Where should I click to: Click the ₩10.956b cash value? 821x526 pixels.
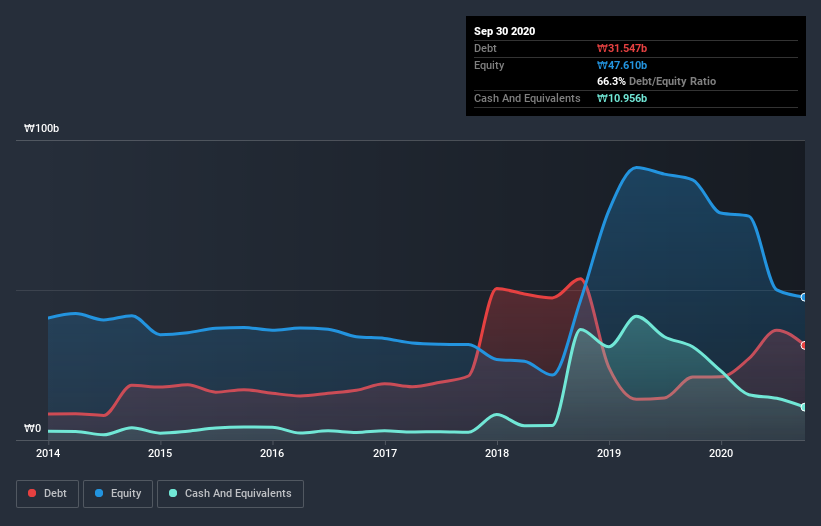tap(622, 98)
